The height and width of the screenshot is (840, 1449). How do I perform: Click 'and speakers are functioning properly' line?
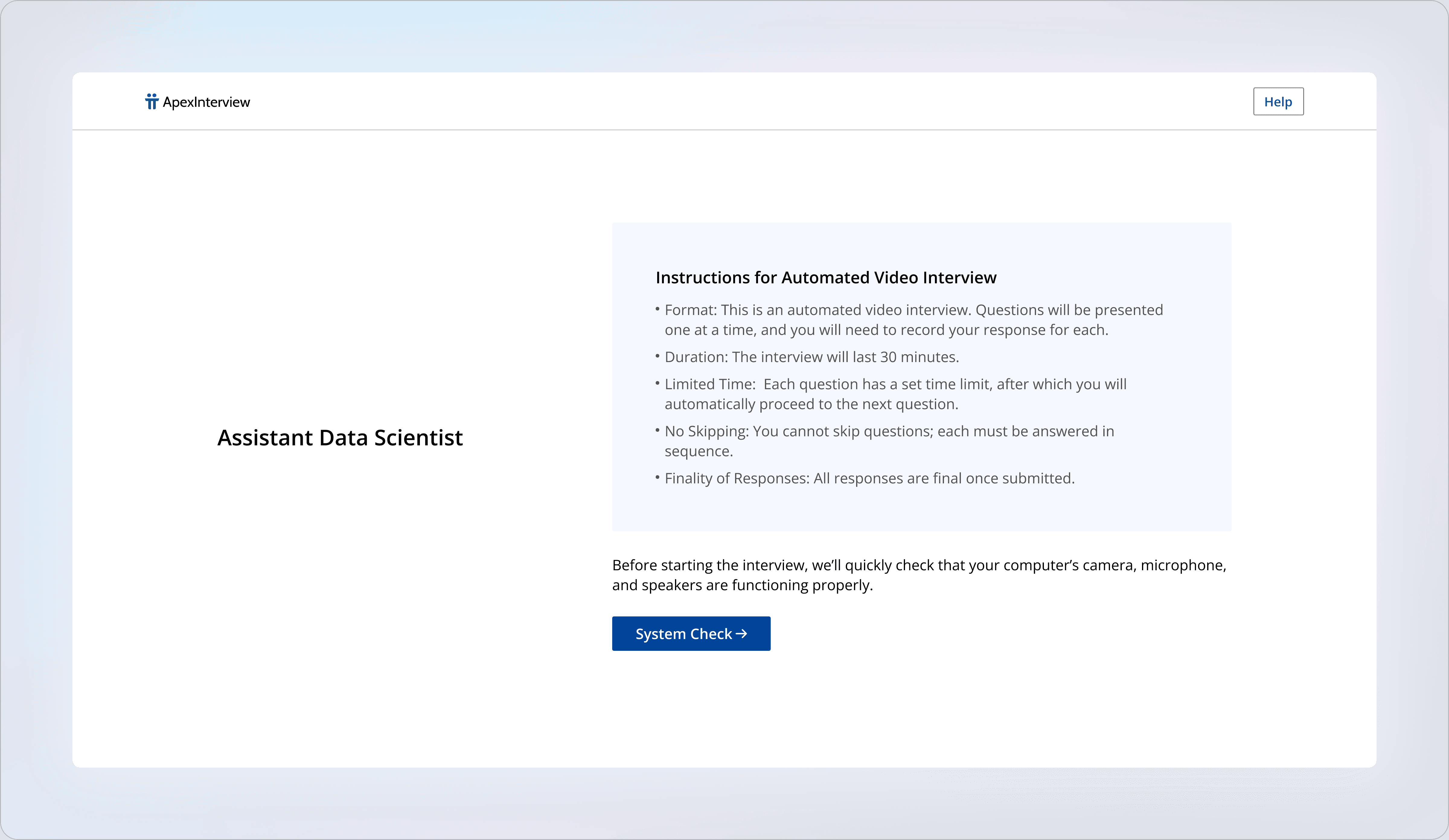[742, 585]
